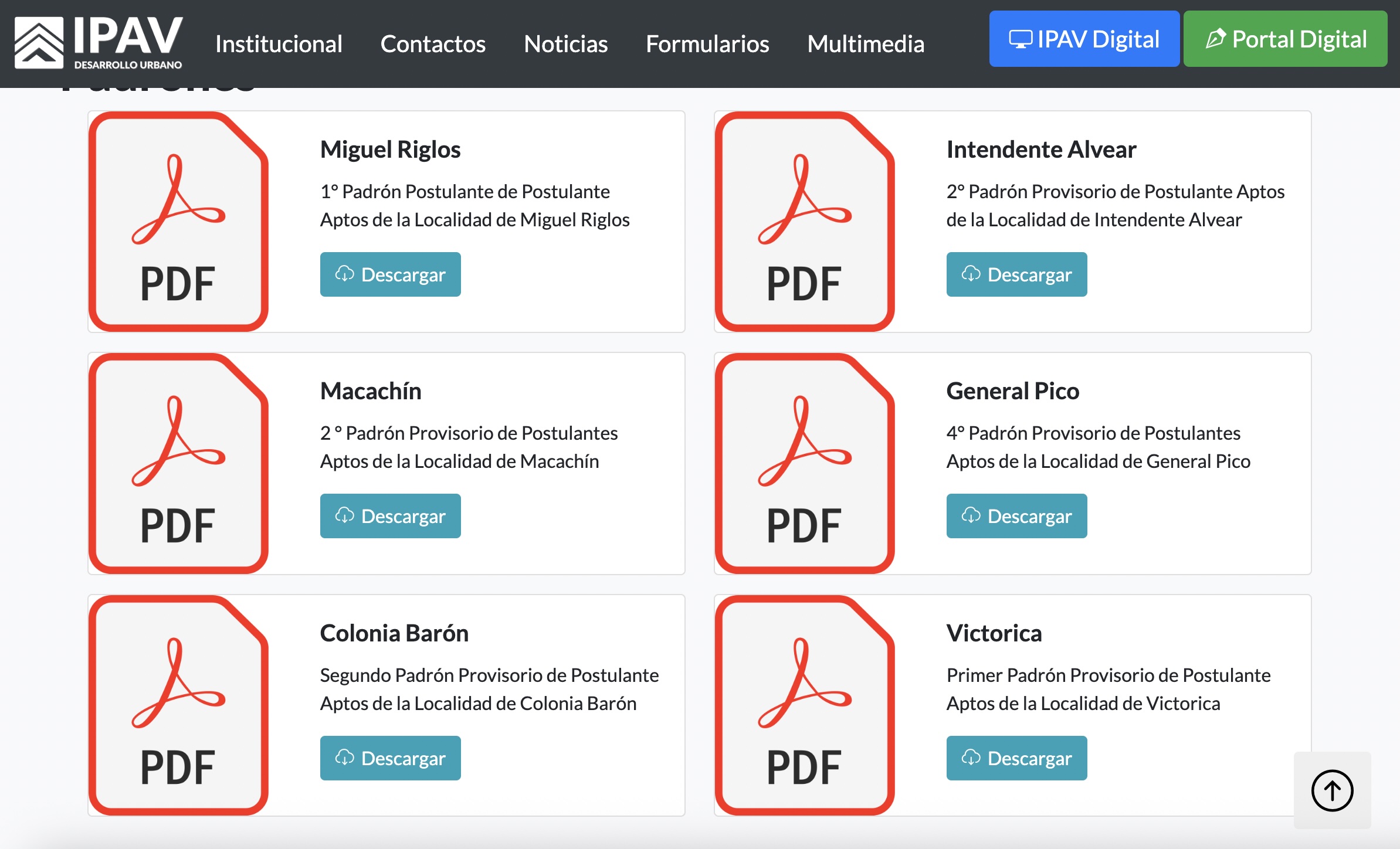1400x849 pixels.
Task: Open the General Pico PDF icon
Action: tap(805, 463)
